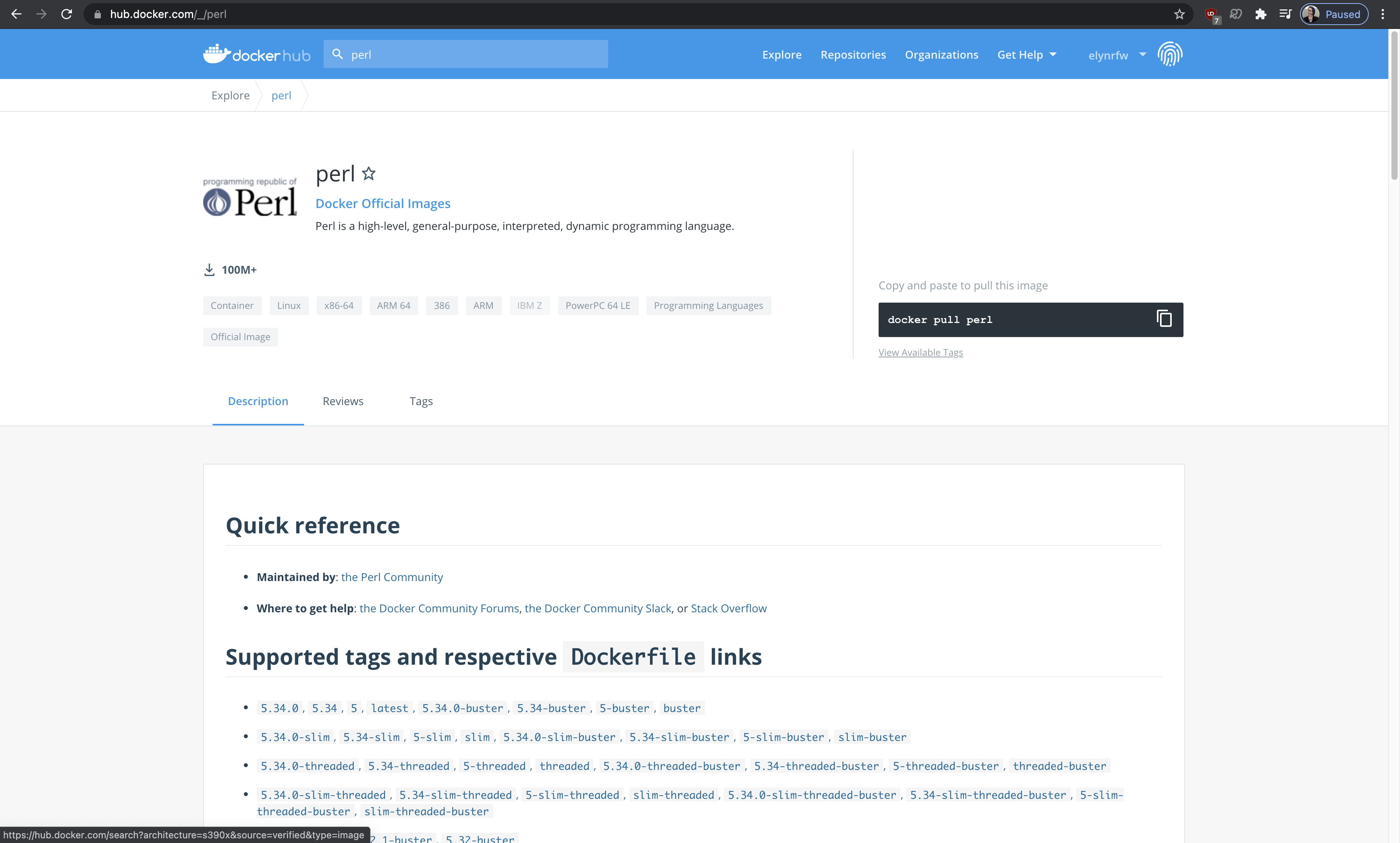Viewport: 1400px width, 843px height.
Task: Open the media control playlist icon
Action: [x=1285, y=14]
